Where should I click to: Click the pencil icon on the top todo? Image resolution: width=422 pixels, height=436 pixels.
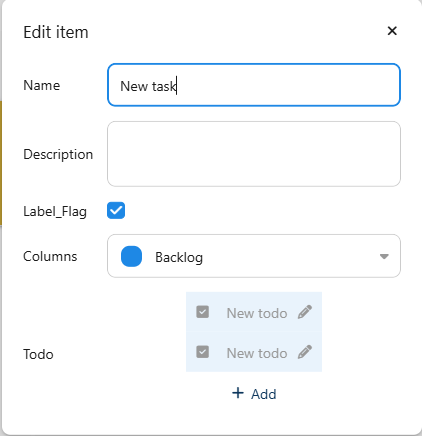pos(305,312)
